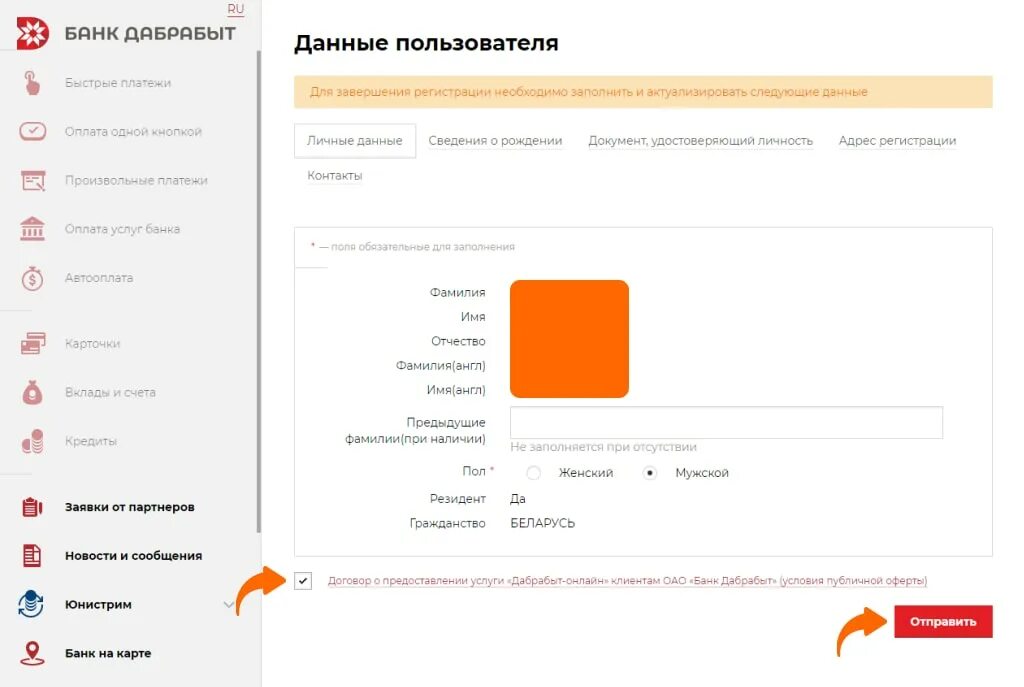Viewport: 1024px width, 687px height.
Task: Click the БЕЛАРУСЬ citizenship value
Action: click(x=542, y=523)
